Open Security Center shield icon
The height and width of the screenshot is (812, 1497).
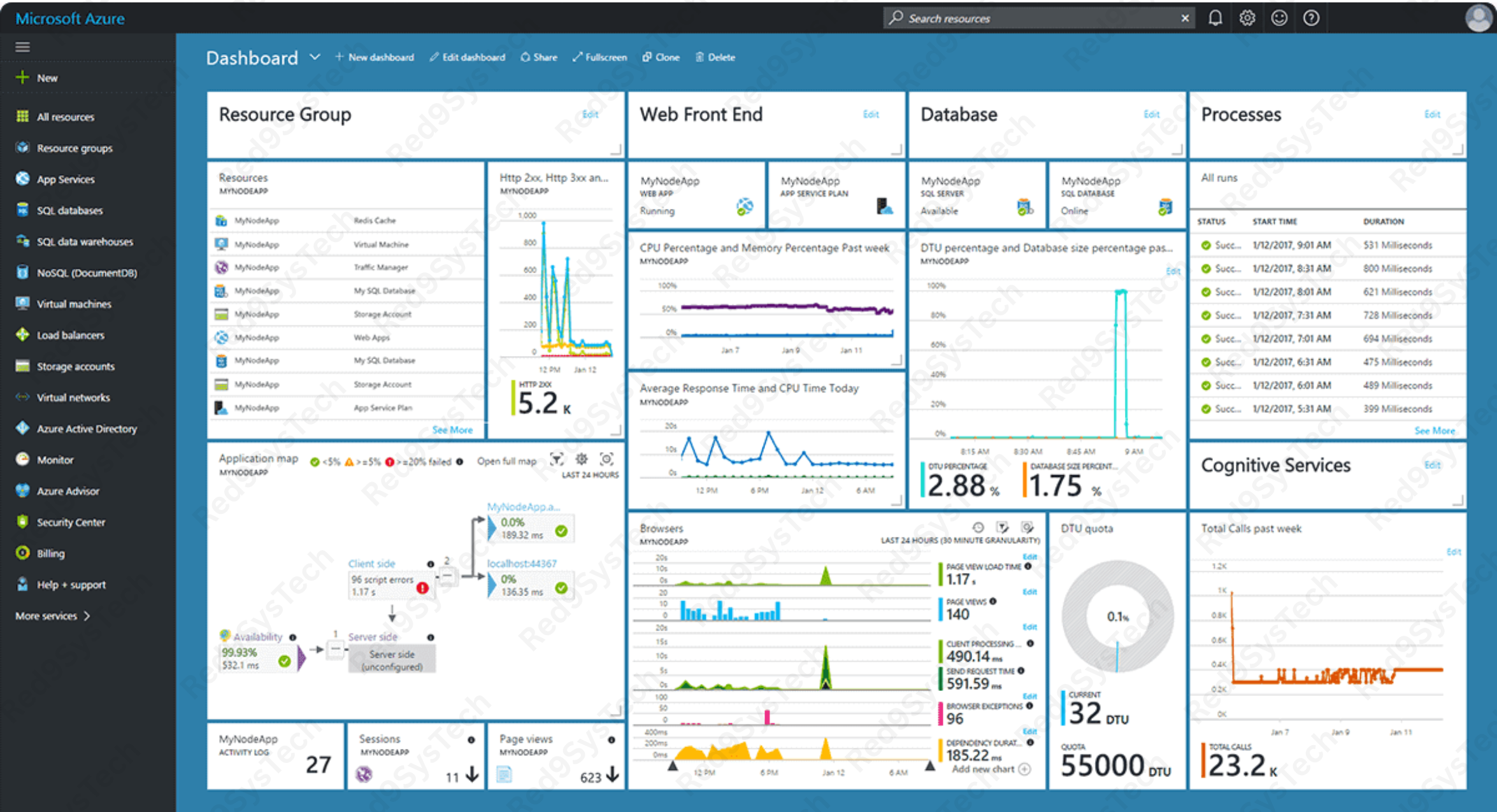tap(22, 522)
